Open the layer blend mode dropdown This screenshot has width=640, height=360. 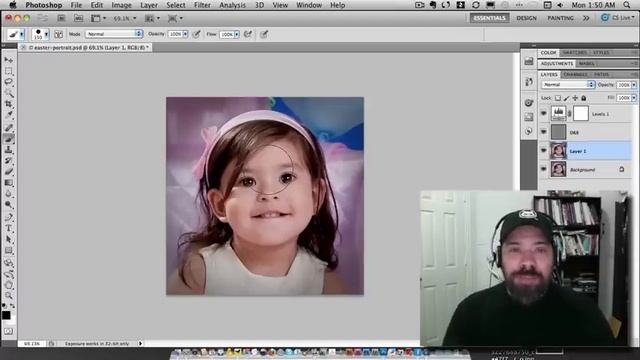coord(568,84)
